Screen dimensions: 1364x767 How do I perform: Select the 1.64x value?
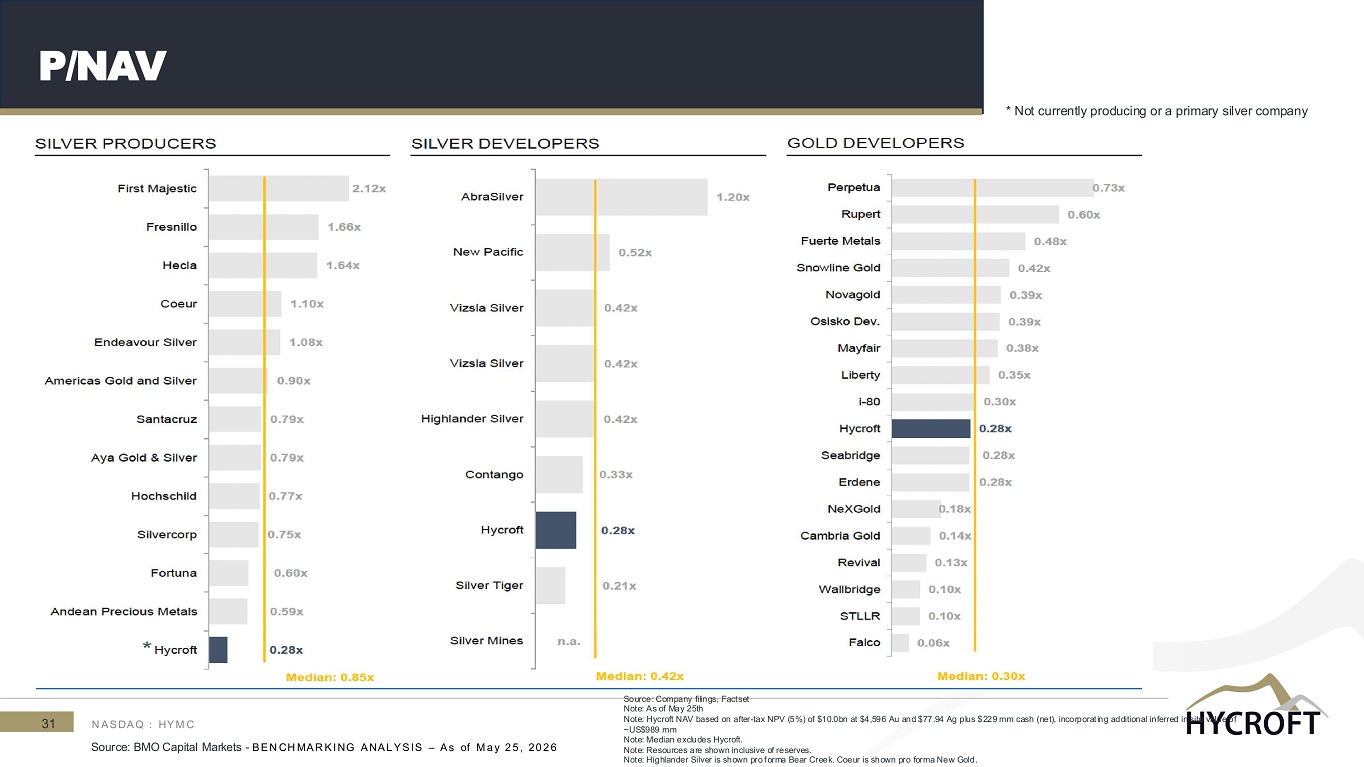(x=343, y=265)
